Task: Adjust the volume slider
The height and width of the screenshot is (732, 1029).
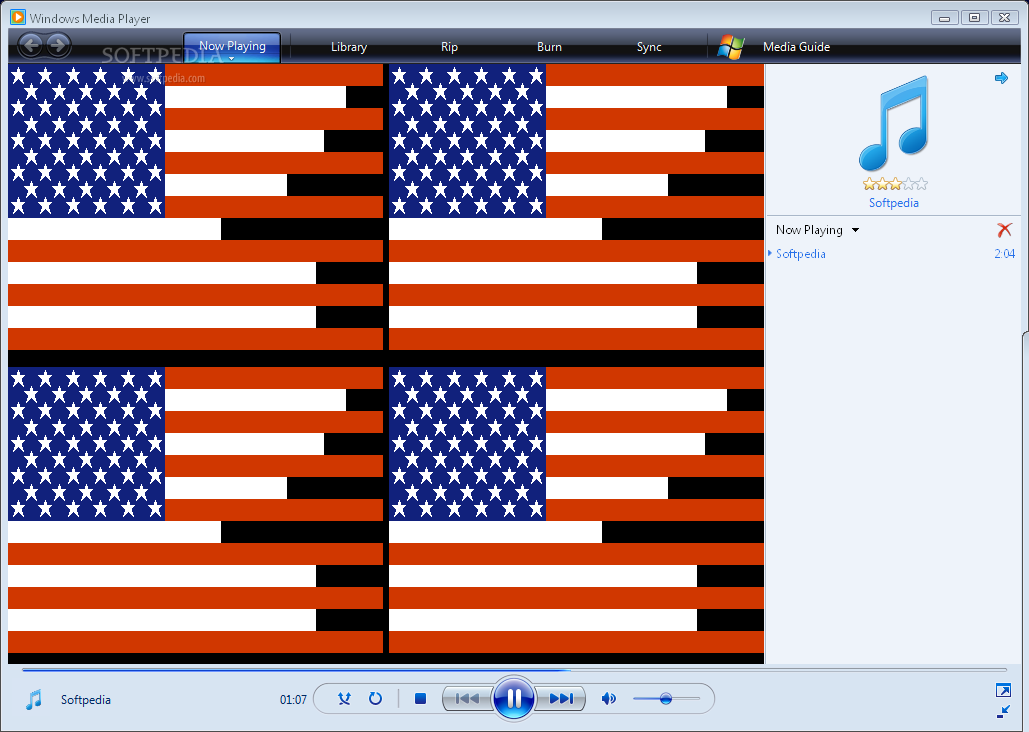Action: point(667,699)
